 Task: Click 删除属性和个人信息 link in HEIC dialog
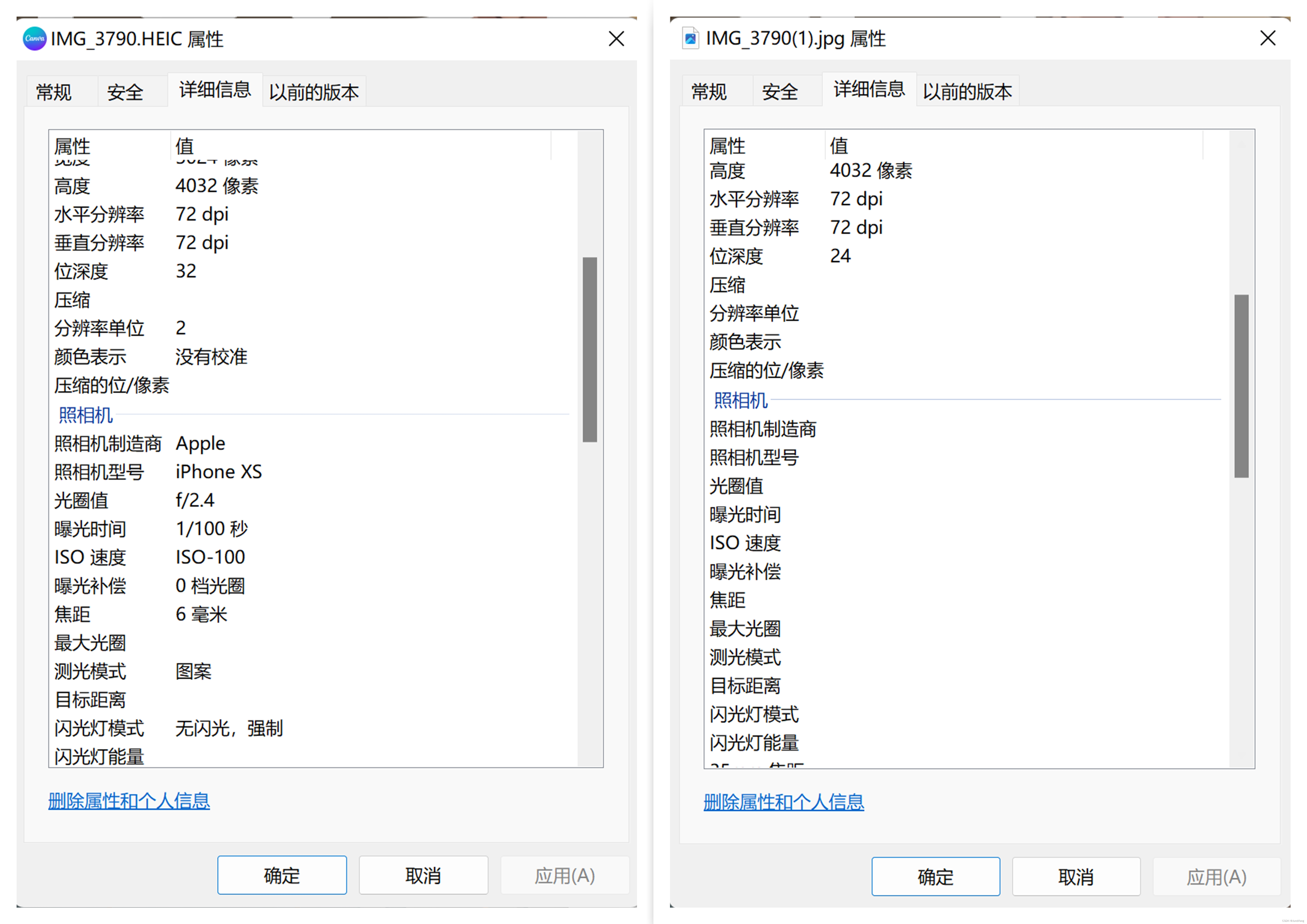coord(129,801)
